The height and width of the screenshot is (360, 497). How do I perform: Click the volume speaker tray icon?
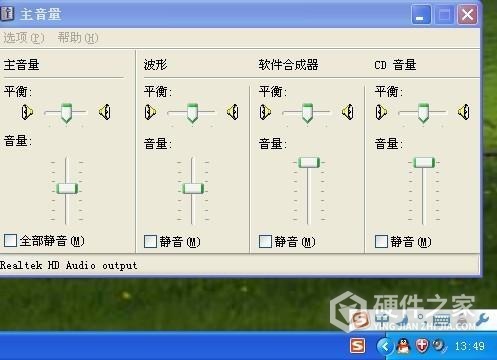coord(439,345)
